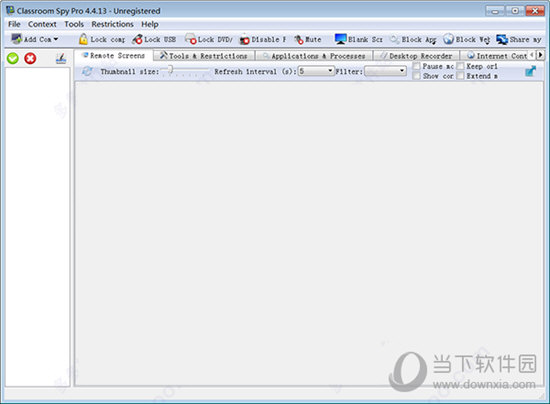The image size is (550, 404).
Task: Click the Blank Screen monitor icon
Action: [x=340, y=39]
